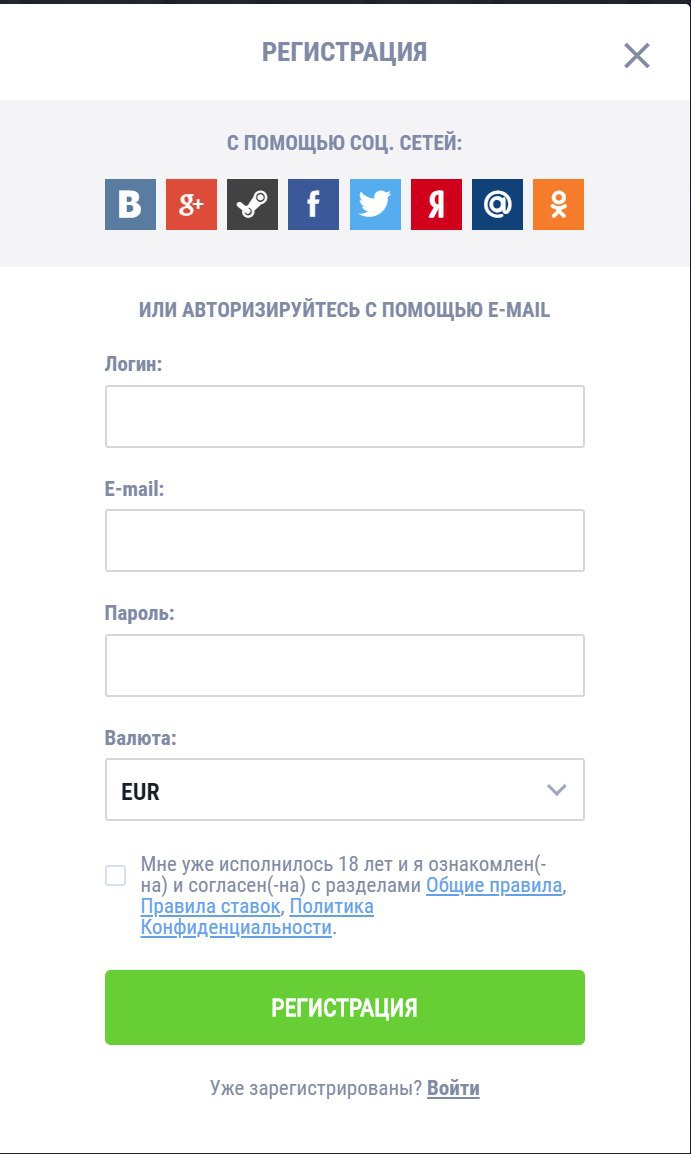Viewport: 691px width, 1154px height.
Task: Sign up with Facebook icon
Action: (x=313, y=205)
